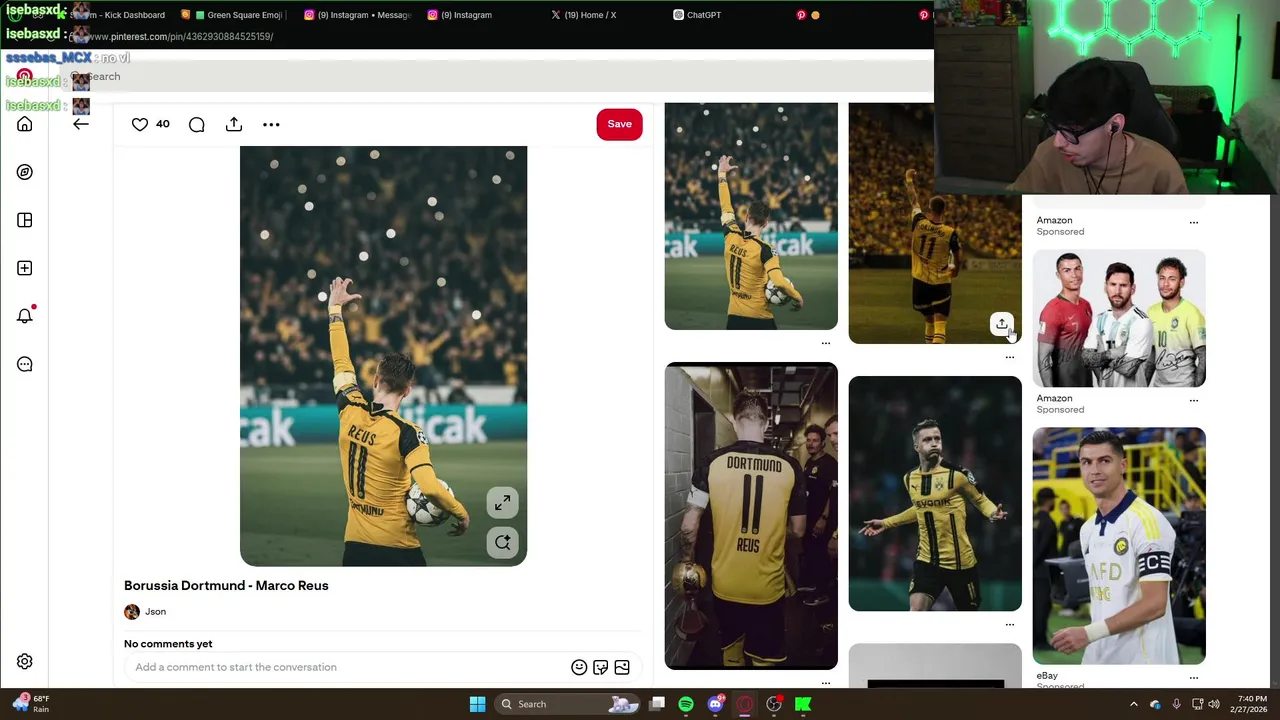1280x720 pixels.
Task: Switch to the Instagram Messages tab
Action: (x=358, y=15)
